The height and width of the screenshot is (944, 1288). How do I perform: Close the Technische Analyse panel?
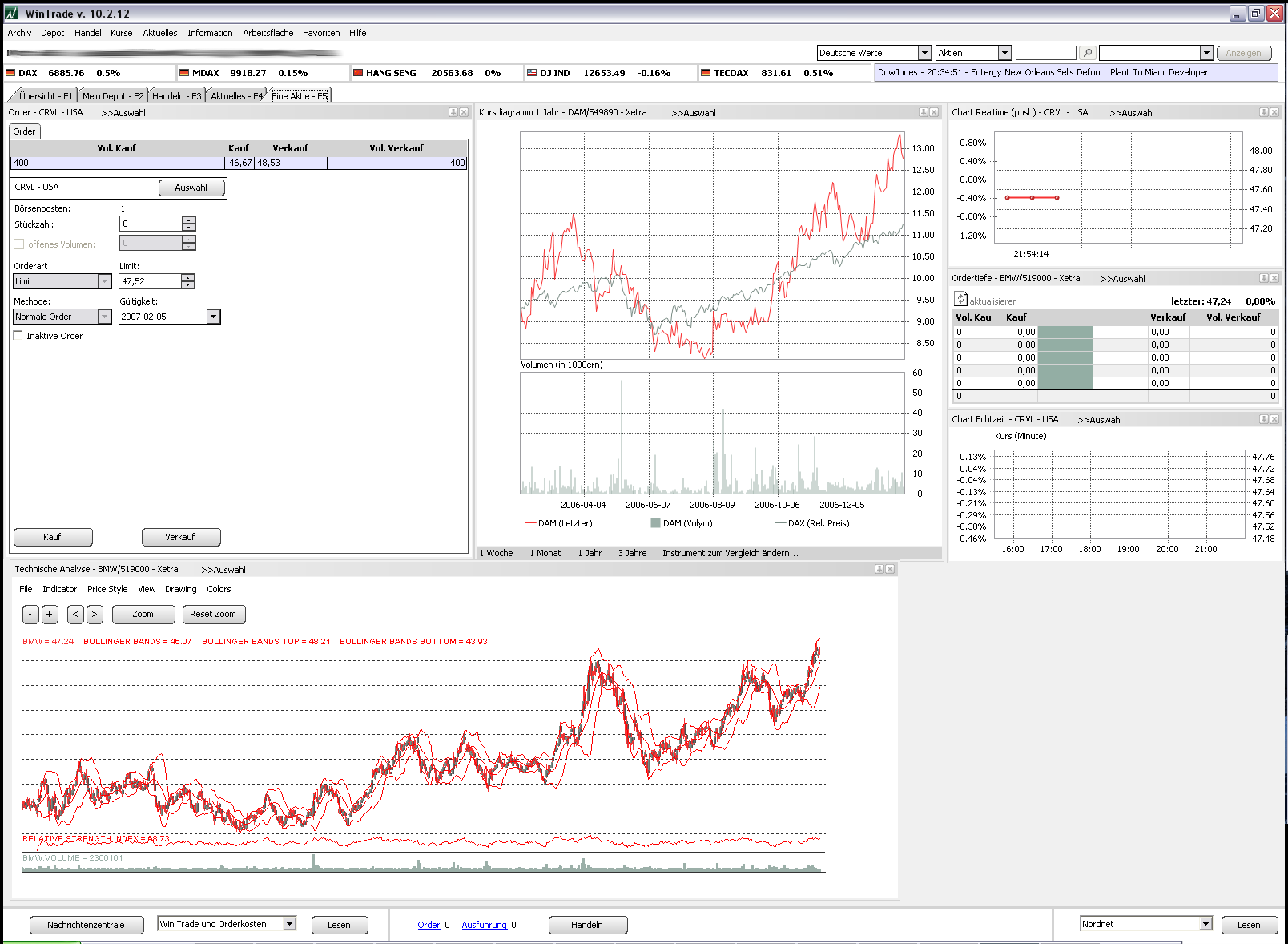click(x=890, y=569)
